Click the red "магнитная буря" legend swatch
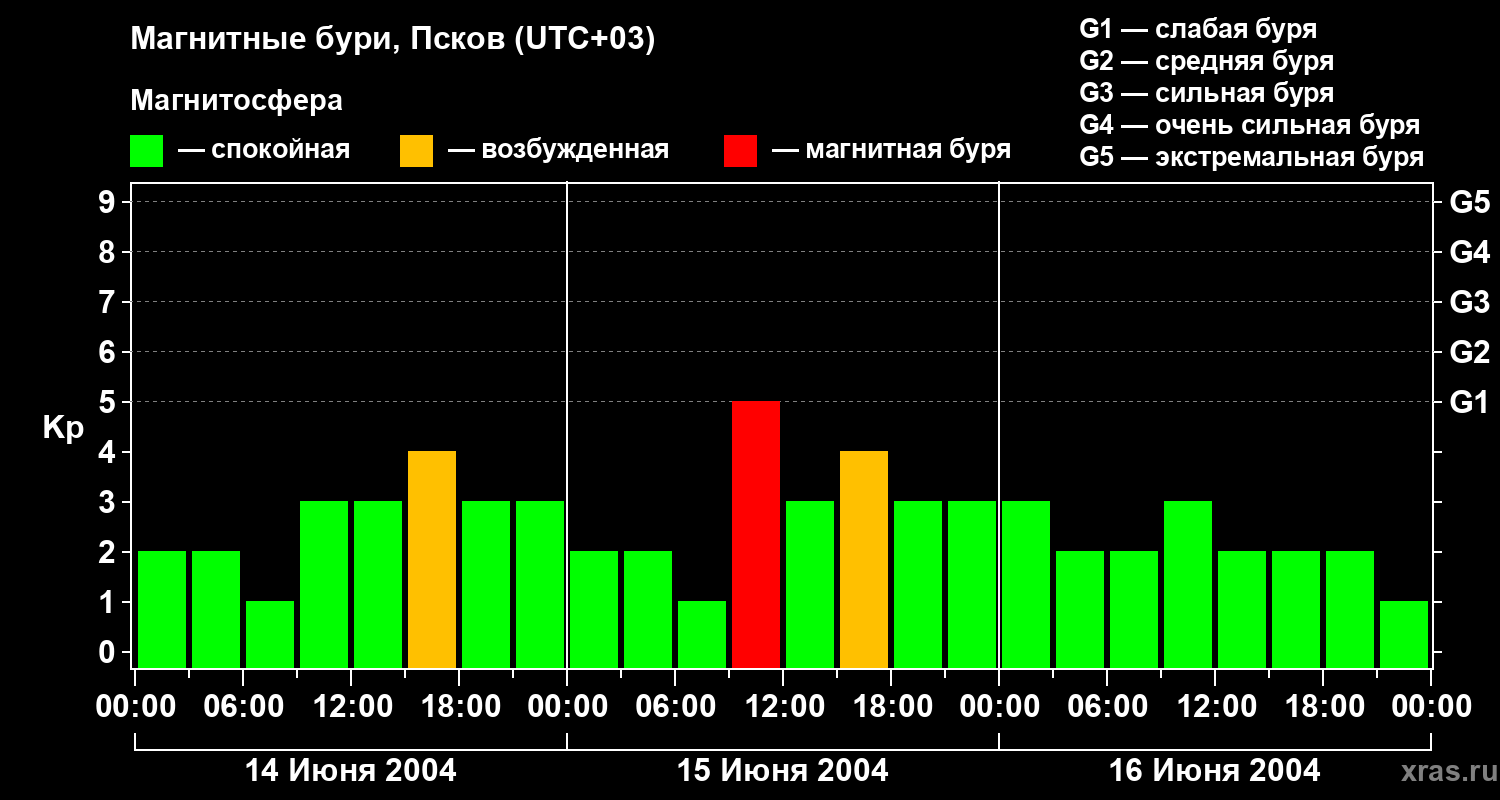The image size is (1500, 800). (740, 151)
